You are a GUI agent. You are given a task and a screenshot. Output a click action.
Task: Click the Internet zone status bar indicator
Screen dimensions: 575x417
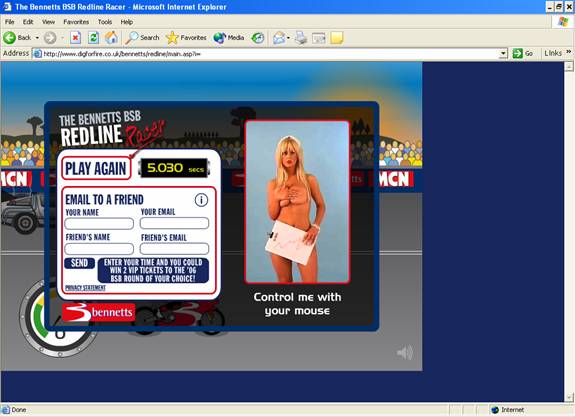508,410
